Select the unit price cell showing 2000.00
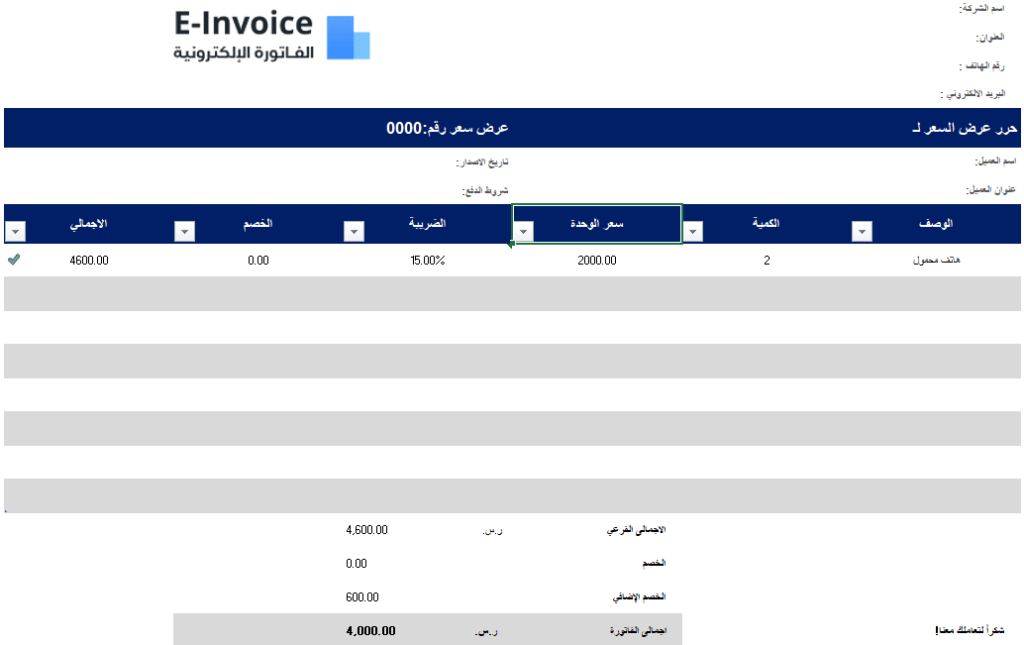This screenshot has width=1024, height=645. [x=597, y=260]
